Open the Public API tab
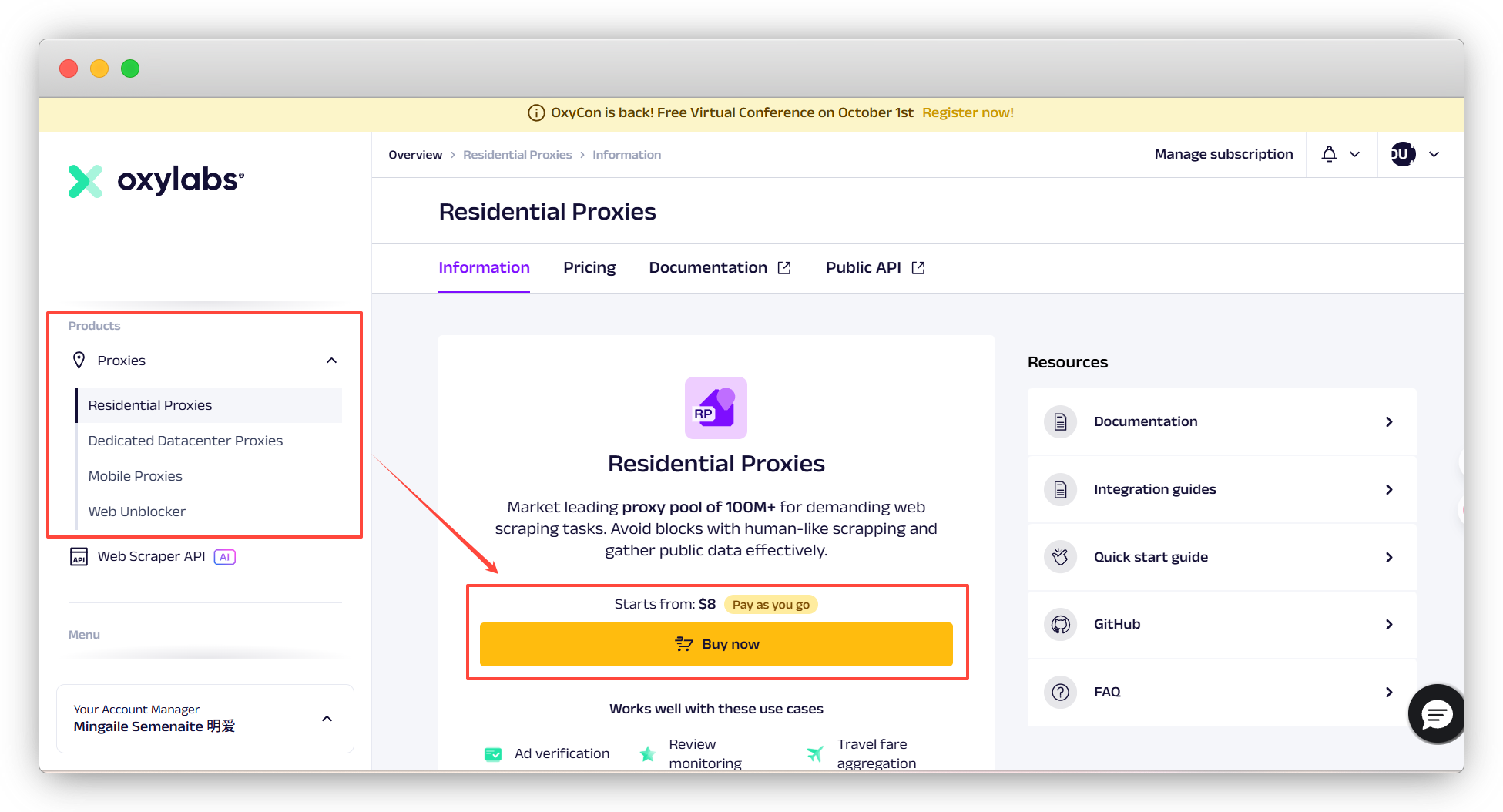The width and height of the screenshot is (1503, 812). coord(875,267)
